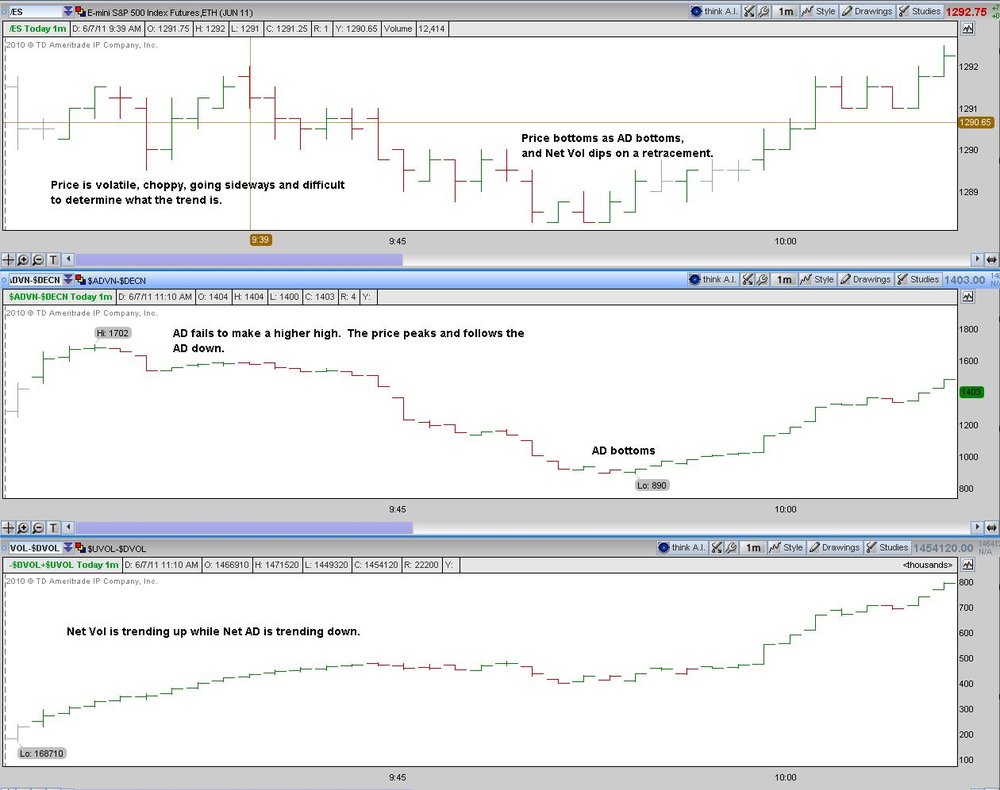The image size is (1000, 790).
Task: Click $ADVN-$DECN chart horizontal scrollbar thumb
Action: [x=244, y=528]
